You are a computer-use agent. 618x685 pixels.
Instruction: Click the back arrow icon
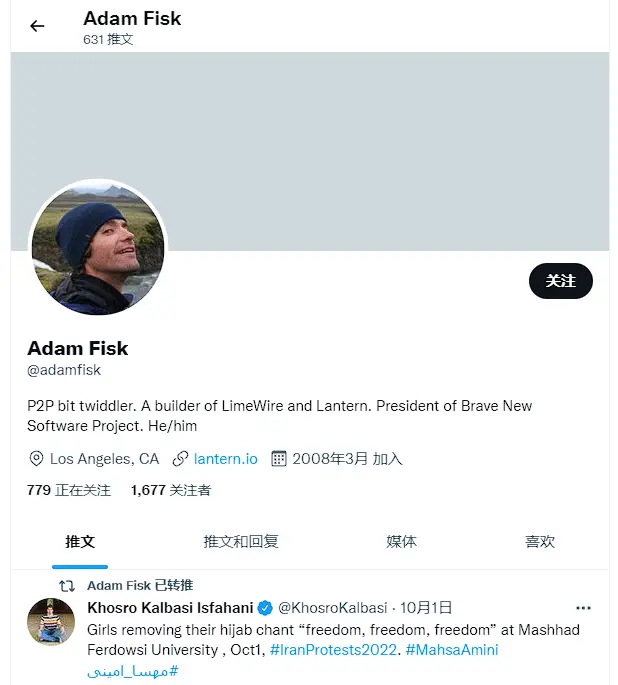tap(37, 26)
